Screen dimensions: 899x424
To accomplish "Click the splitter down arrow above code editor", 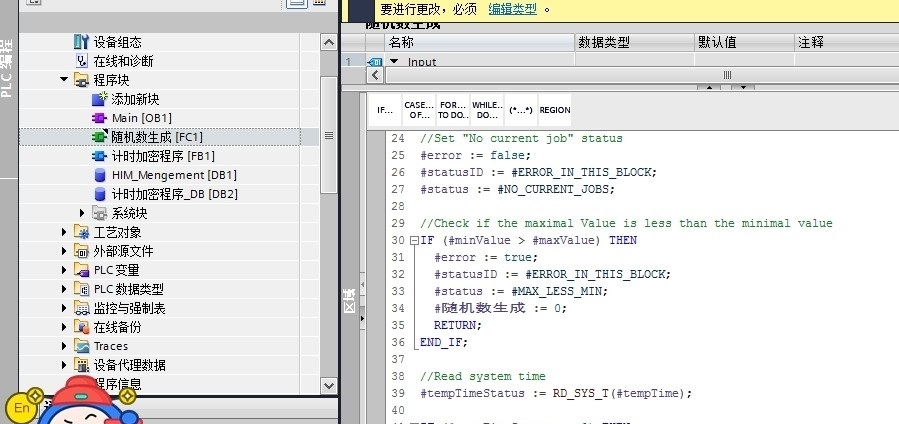I will click(x=743, y=88).
